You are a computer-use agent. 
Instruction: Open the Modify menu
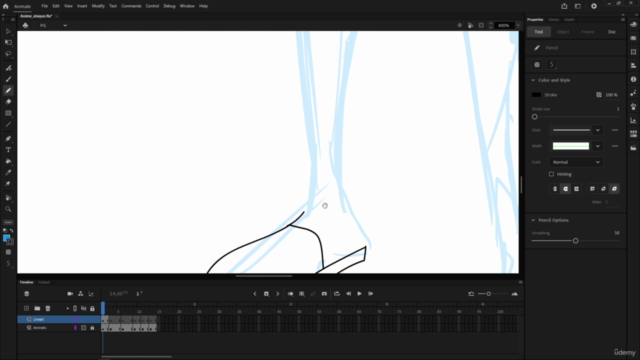98,6
